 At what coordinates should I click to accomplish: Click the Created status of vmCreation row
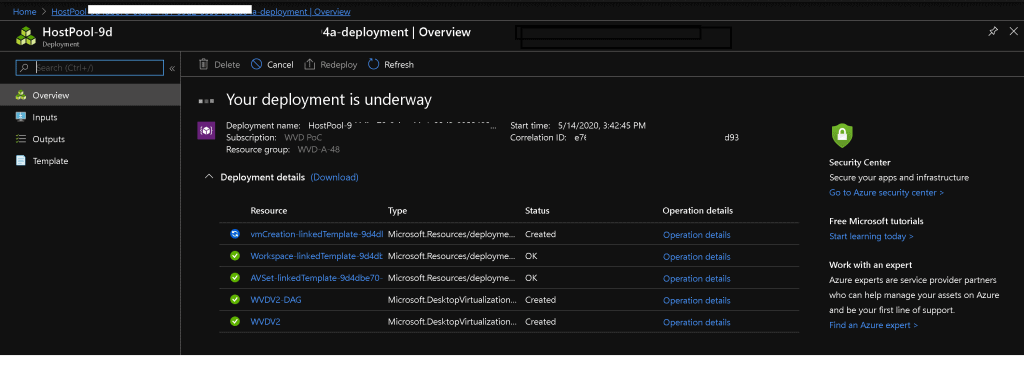click(x=540, y=234)
